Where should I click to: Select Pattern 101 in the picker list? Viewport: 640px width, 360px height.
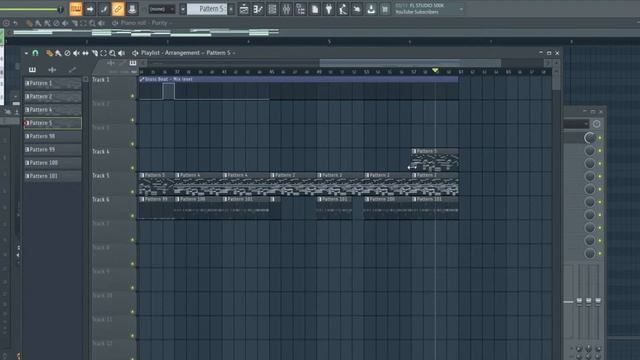[52, 176]
